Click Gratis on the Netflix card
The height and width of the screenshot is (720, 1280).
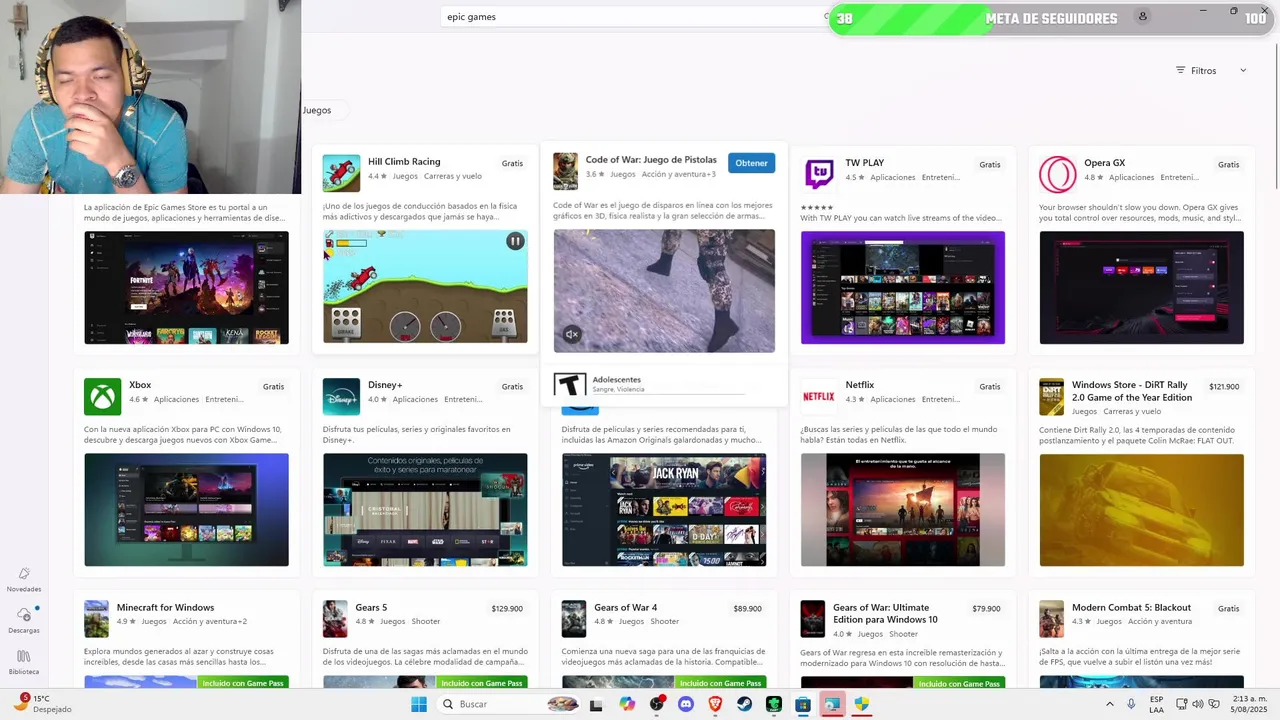[990, 386]
